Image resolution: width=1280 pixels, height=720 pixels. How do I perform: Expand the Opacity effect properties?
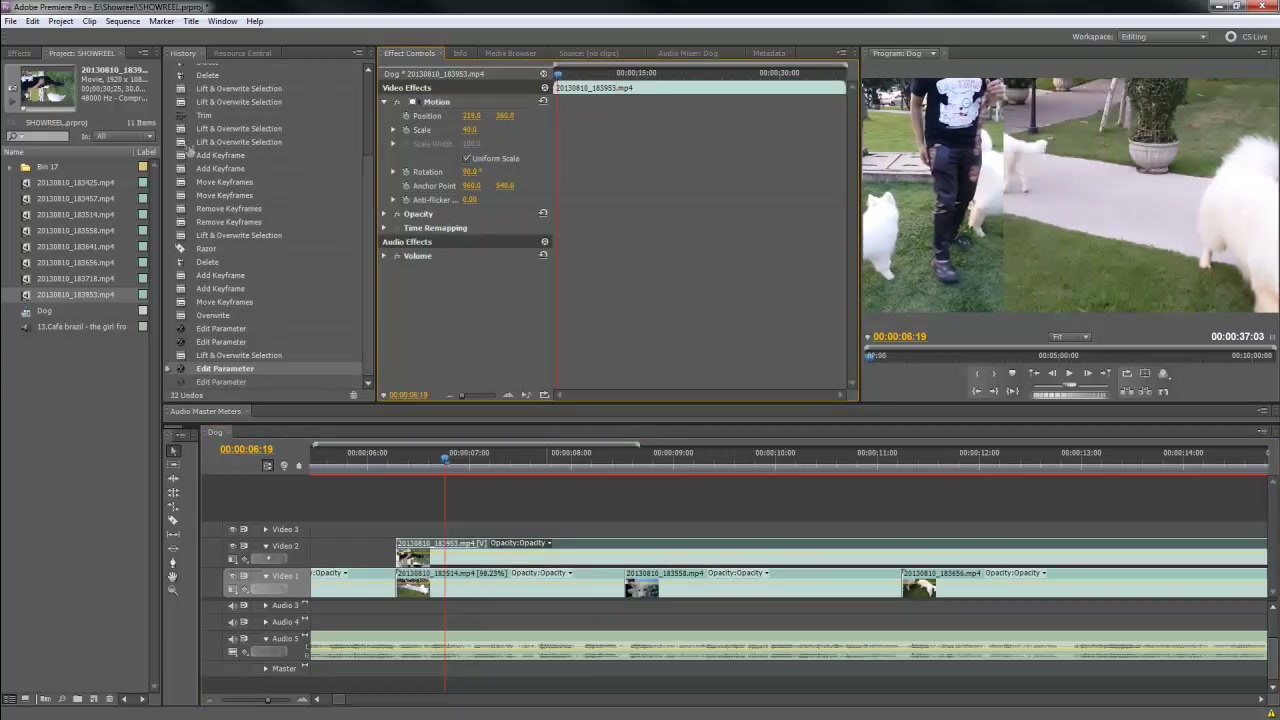pyautogui.click(x=384, y=214)
